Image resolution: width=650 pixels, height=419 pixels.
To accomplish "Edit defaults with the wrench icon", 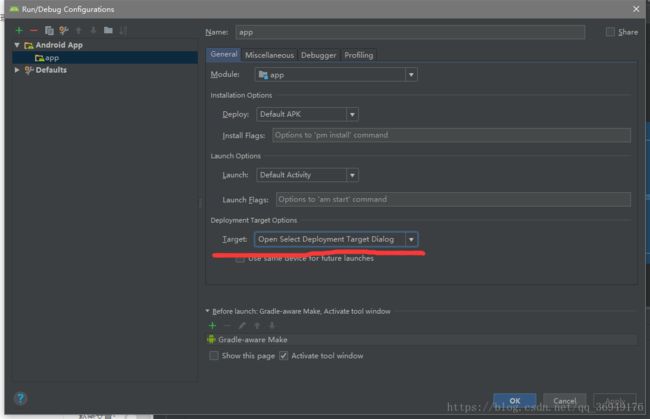I will [x=63, y=30].
